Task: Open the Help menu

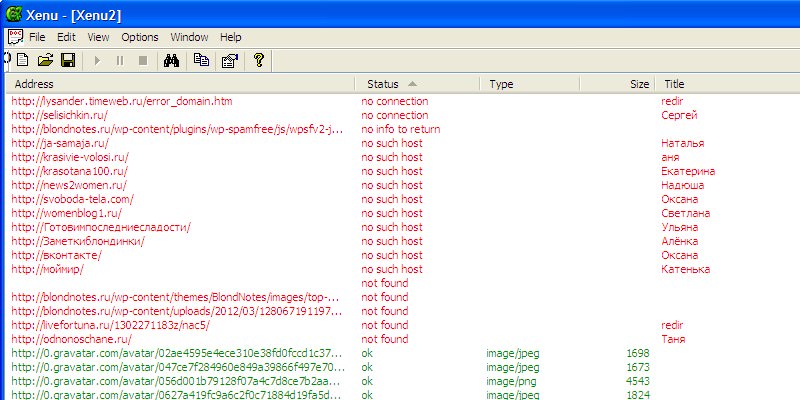Action: click(x=231, y=37)
